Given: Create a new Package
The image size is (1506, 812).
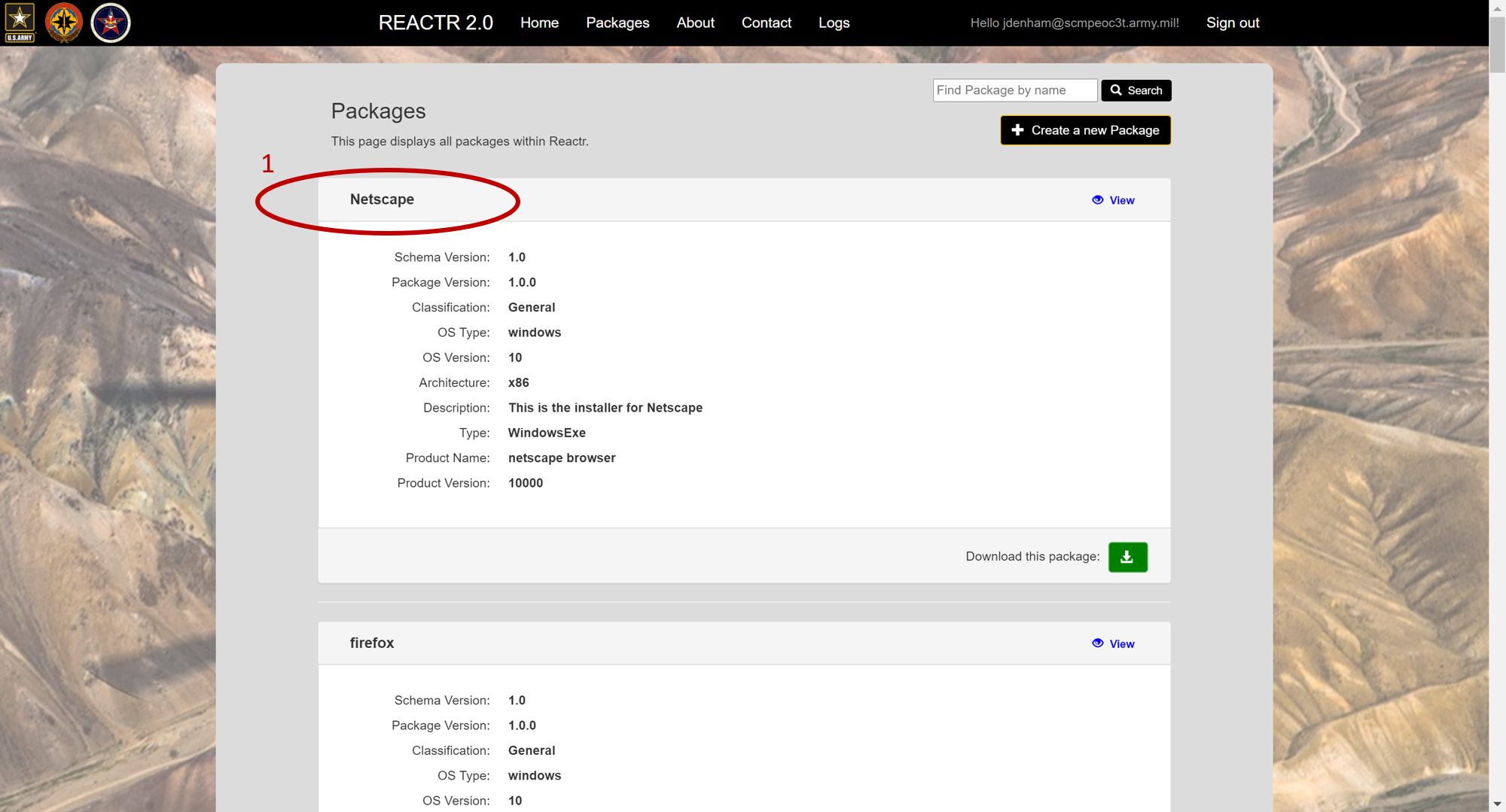Looking at the screenshot, I should pyautogui.click(x=1086, y=130).
